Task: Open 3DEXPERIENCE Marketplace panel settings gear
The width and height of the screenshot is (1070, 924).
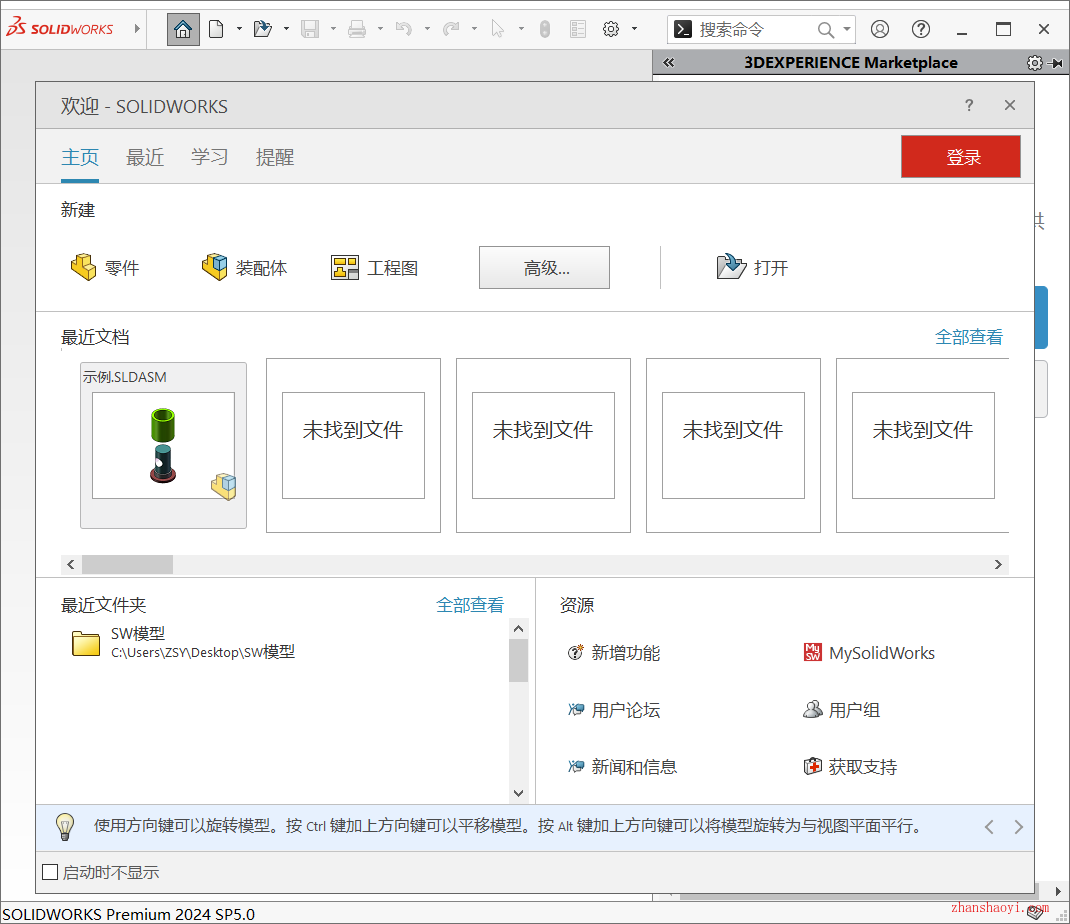Action: coord(1035,63)
